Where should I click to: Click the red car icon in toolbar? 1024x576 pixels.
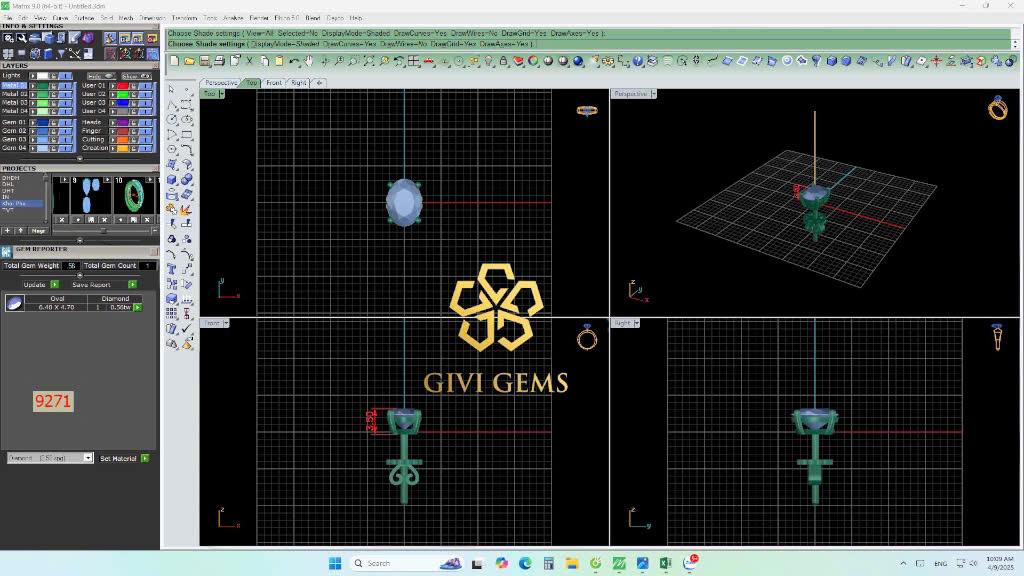(428, 61)
